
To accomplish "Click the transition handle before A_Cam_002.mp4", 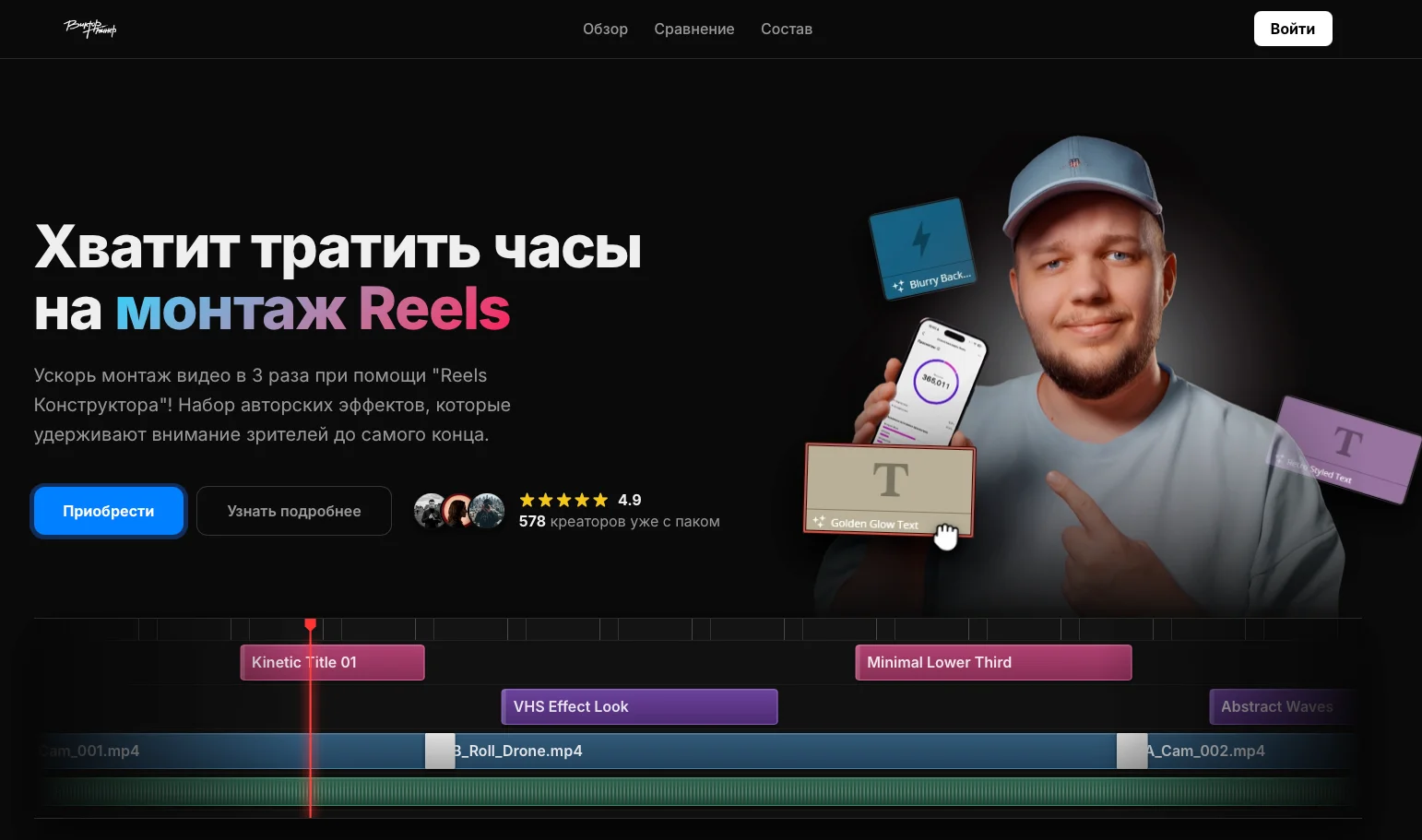I will coord(1132,751).
